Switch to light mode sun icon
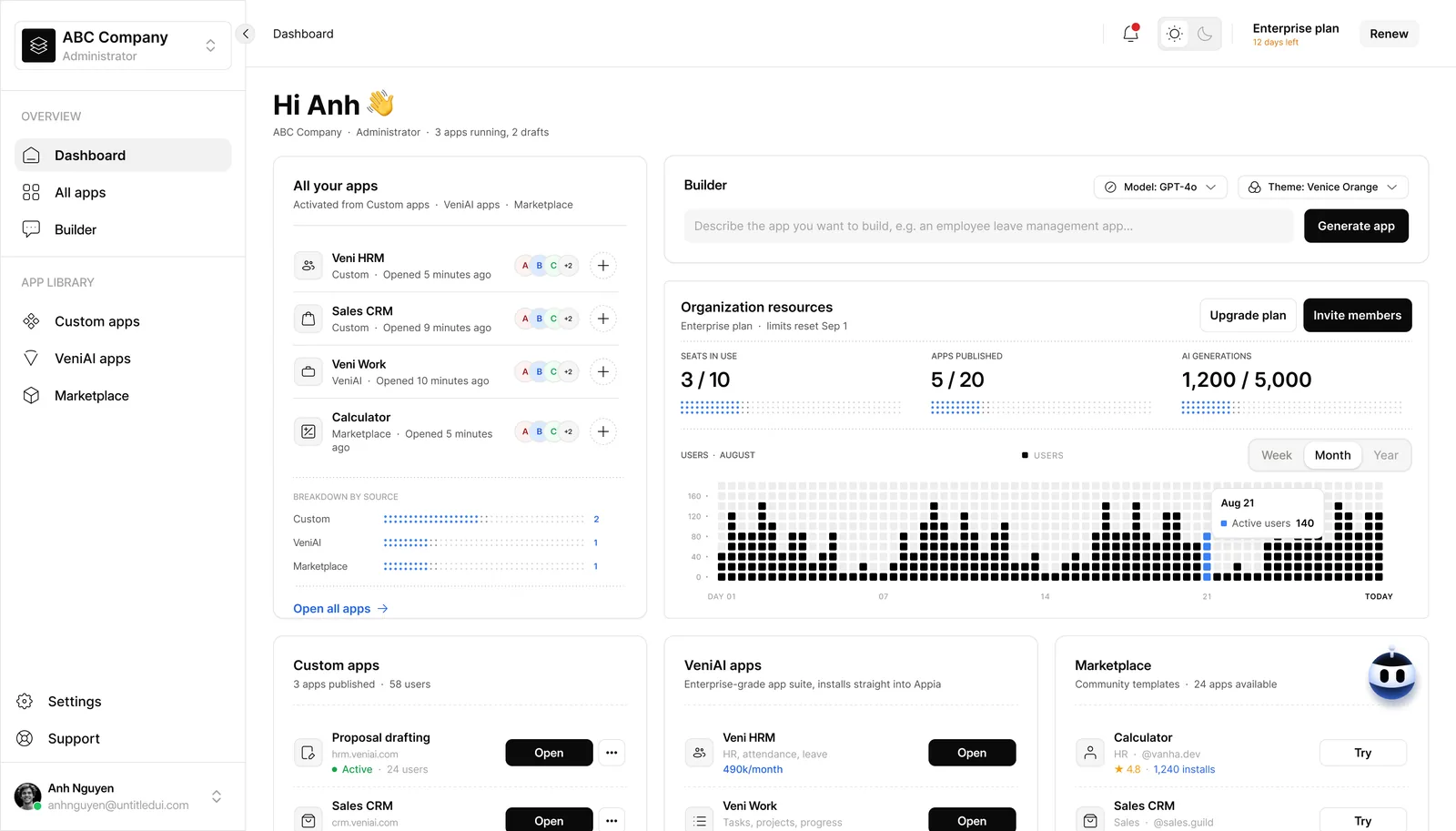 (x=1175, y=34)
